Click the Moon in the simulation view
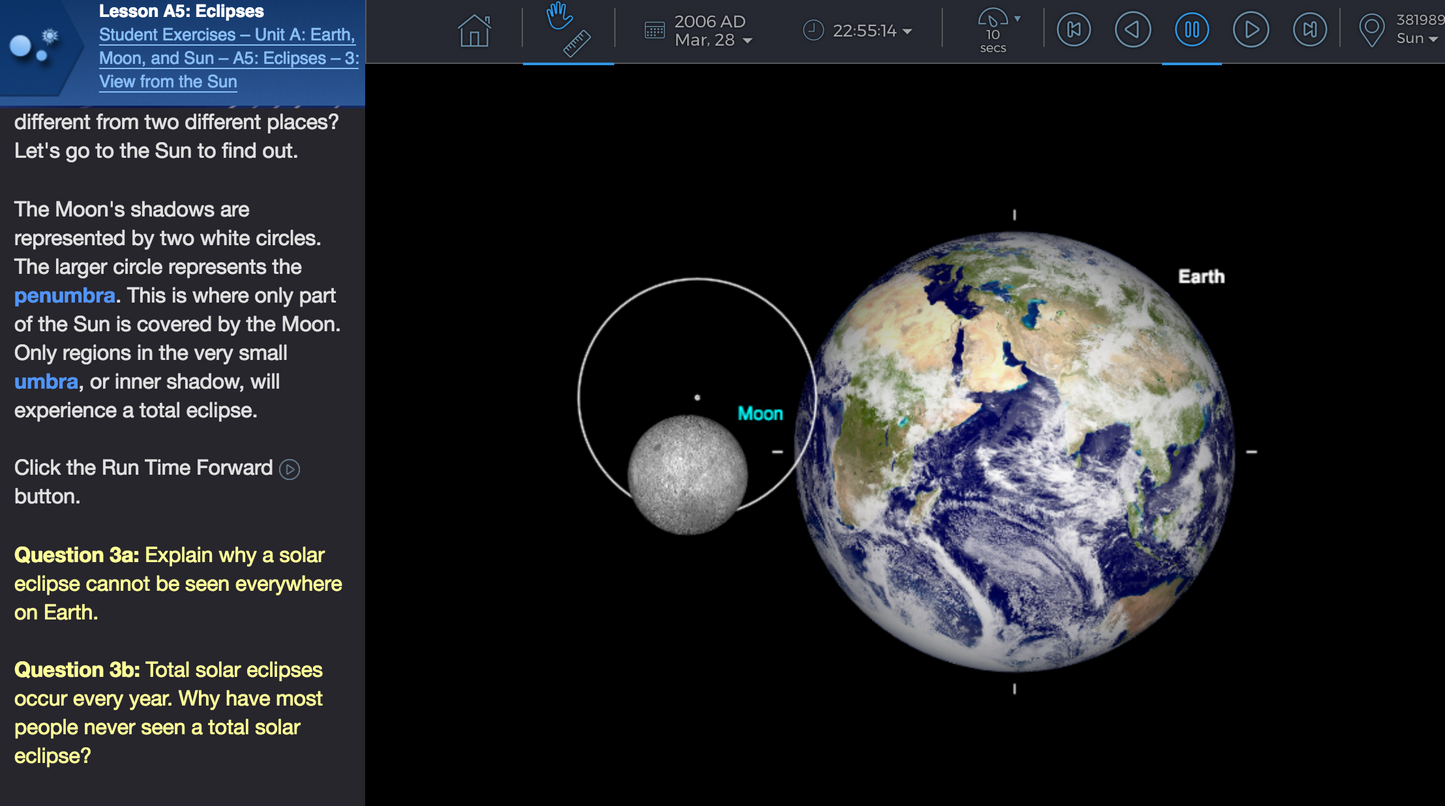This screenshot has height=806, width=1445. (x=686, y=472)
